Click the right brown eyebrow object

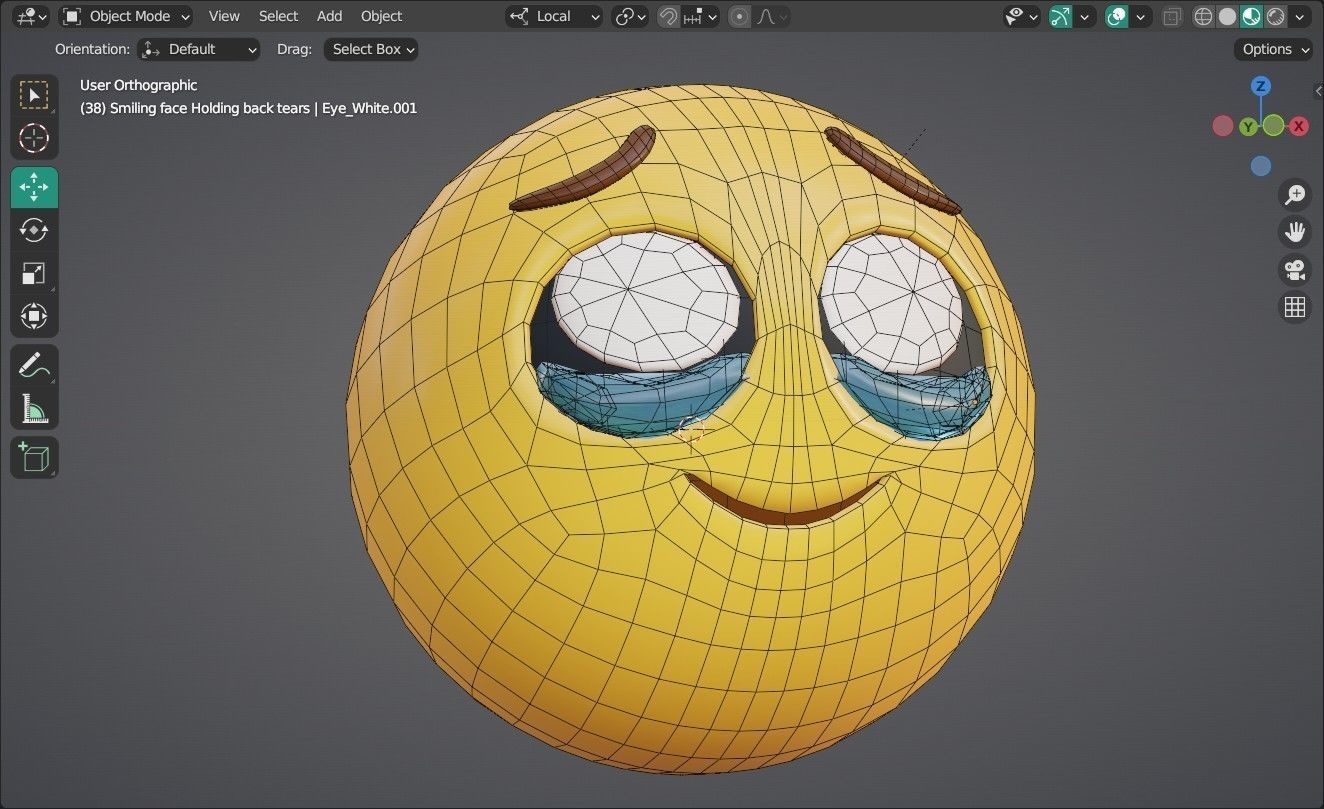892,170
